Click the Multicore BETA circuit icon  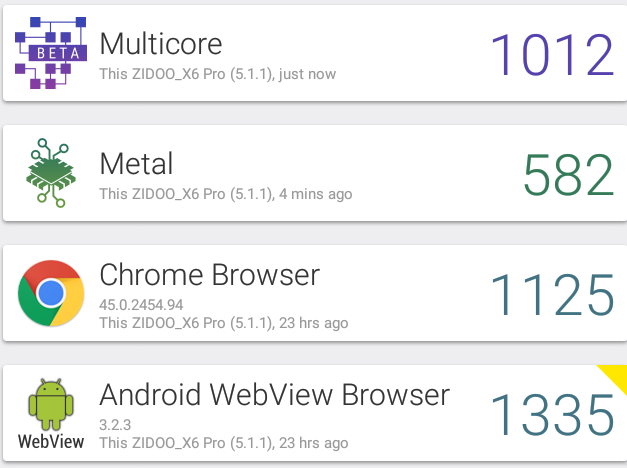pyautogui.click(x=51, y=53)
